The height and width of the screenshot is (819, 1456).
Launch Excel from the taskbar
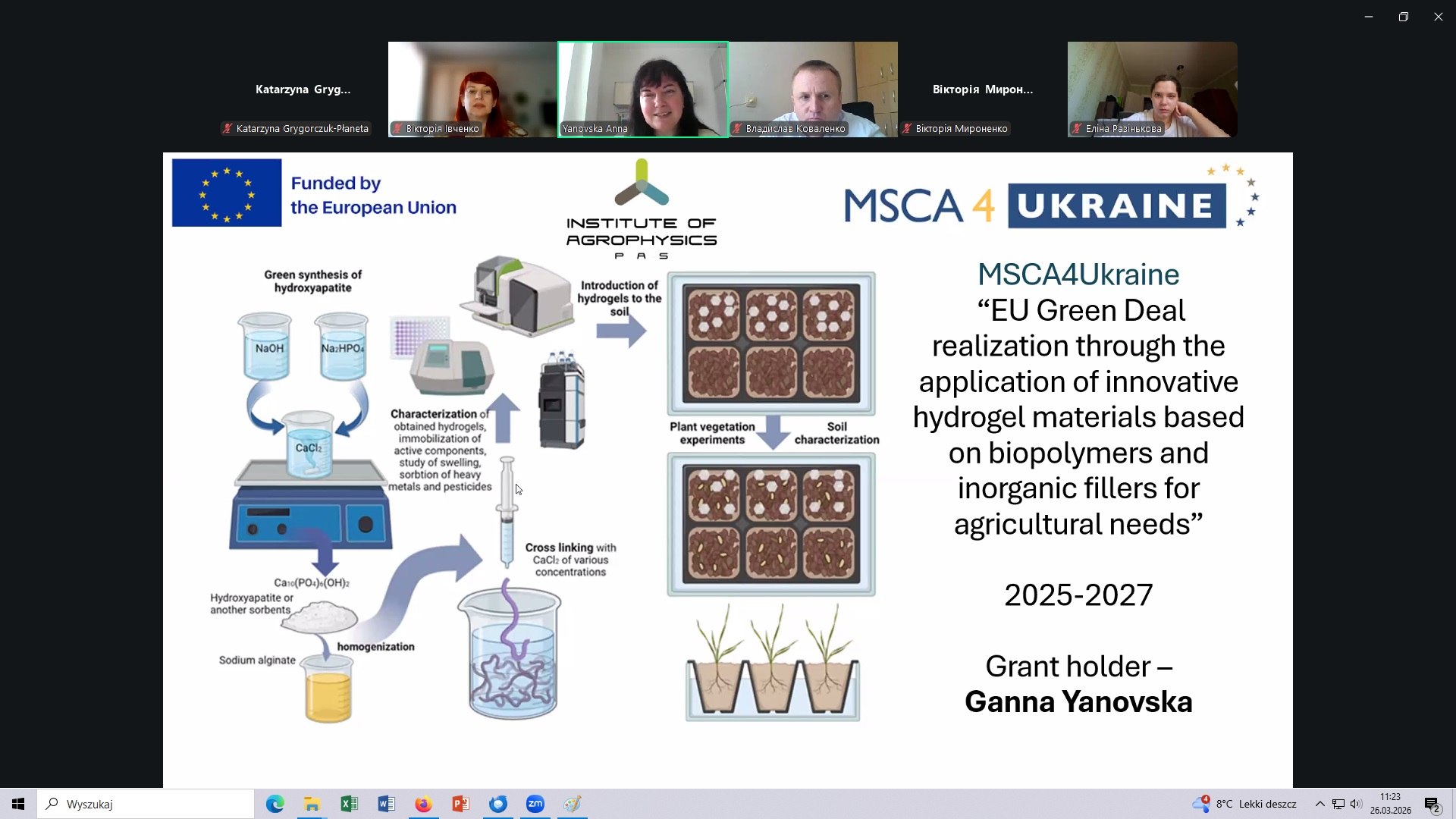[x=349, y=804]
